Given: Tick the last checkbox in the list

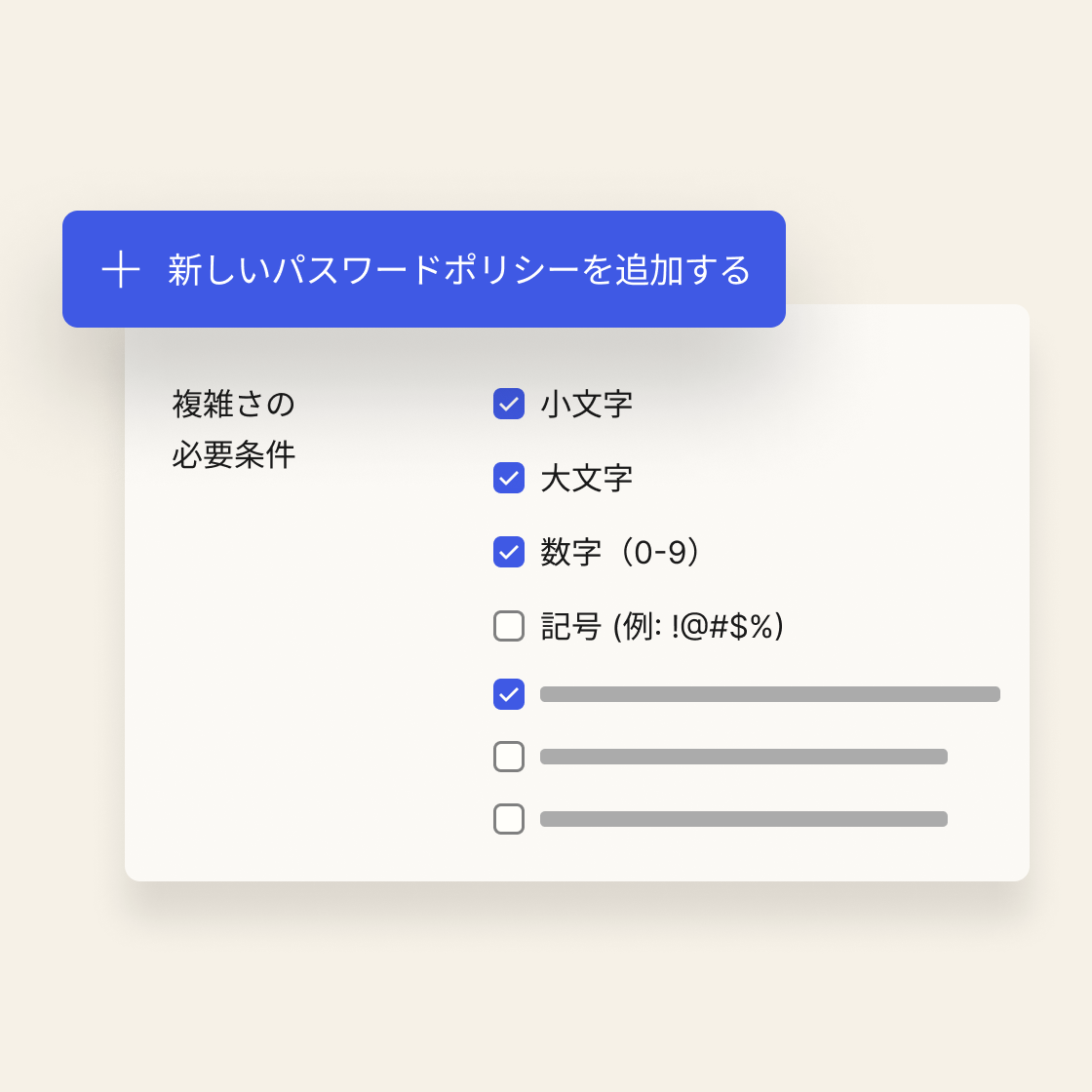Looking at the screenshot, I should pos(509,819).
